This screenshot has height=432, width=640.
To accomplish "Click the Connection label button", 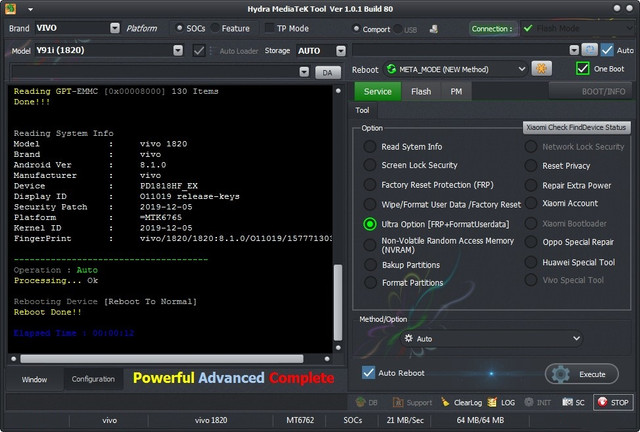I will tap(492, 29).
